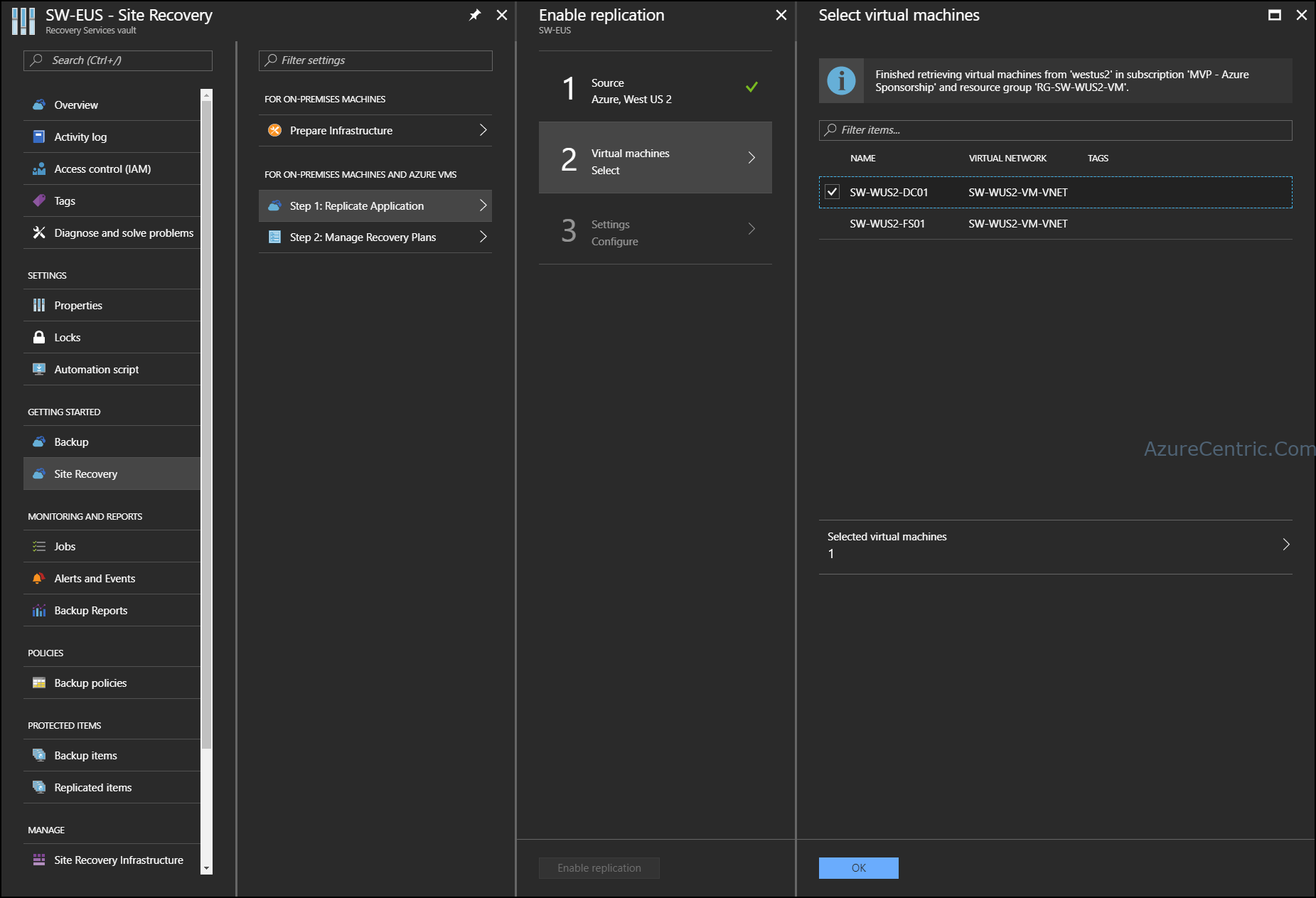
Task: Pin the SW-EUS Site Recovery blade
Action: pos(475,15)
